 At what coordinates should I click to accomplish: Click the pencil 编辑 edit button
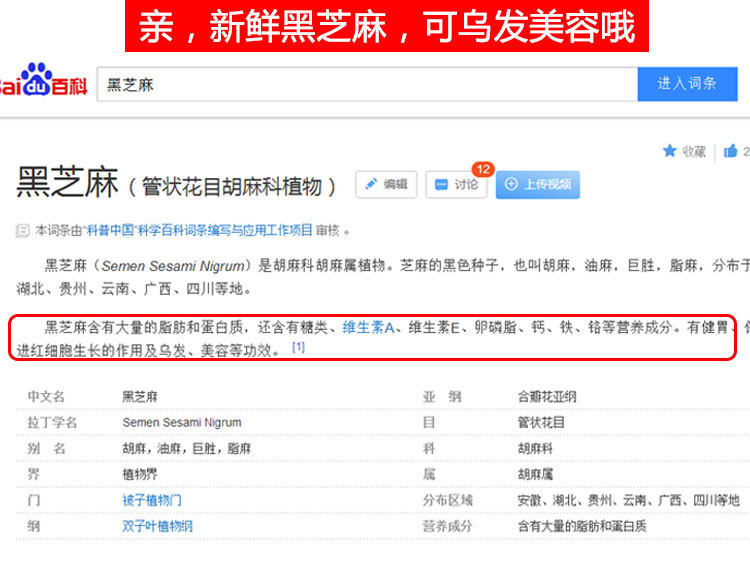click(386, 184)
